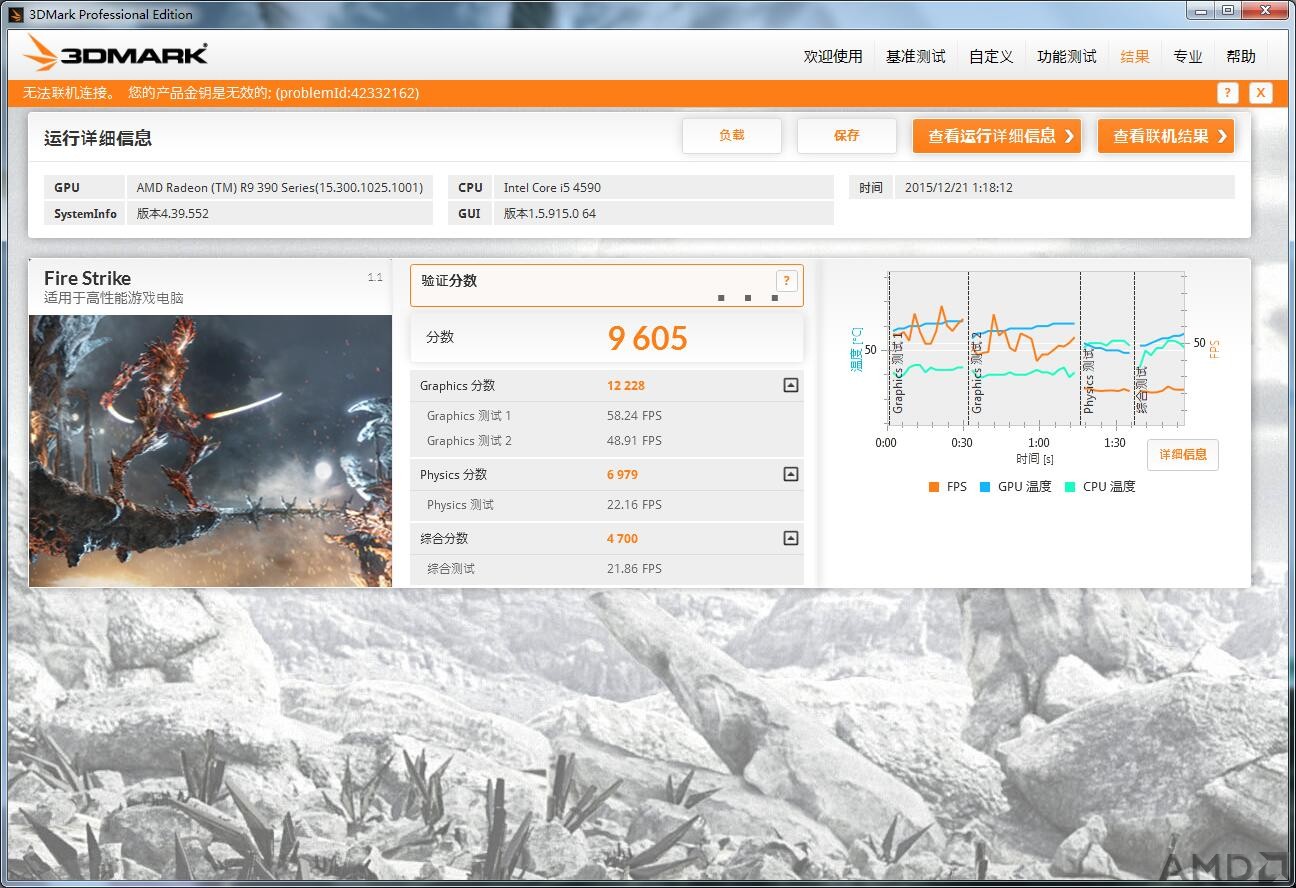Click the Graphics 测试 2 row label
This screenshot has width=1296, height=888.
pos(469,441)
